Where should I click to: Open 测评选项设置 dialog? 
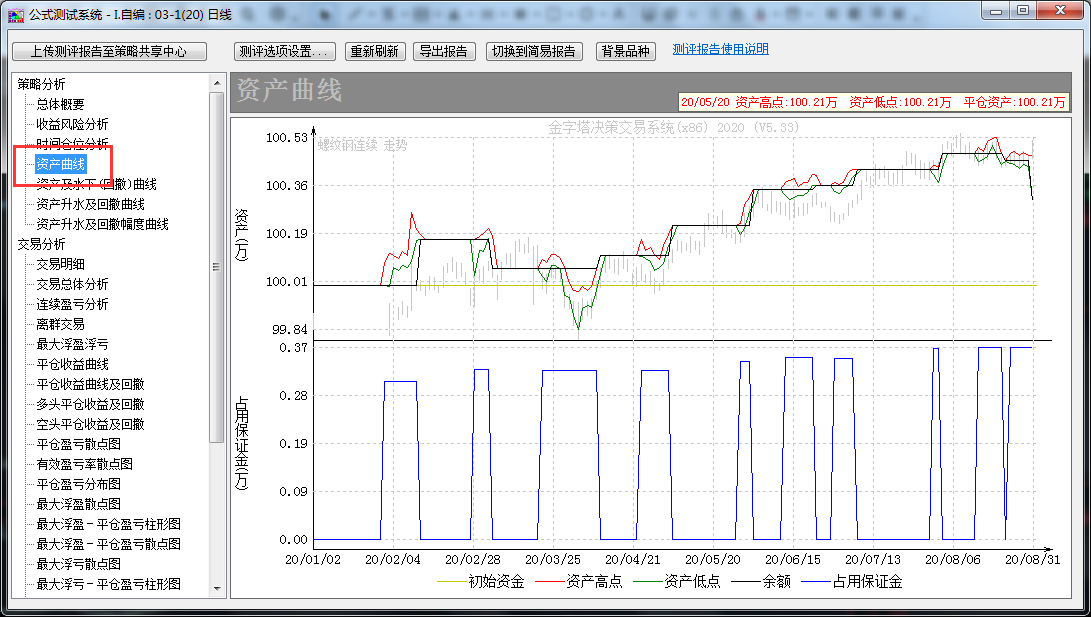[x=284, y=51]
